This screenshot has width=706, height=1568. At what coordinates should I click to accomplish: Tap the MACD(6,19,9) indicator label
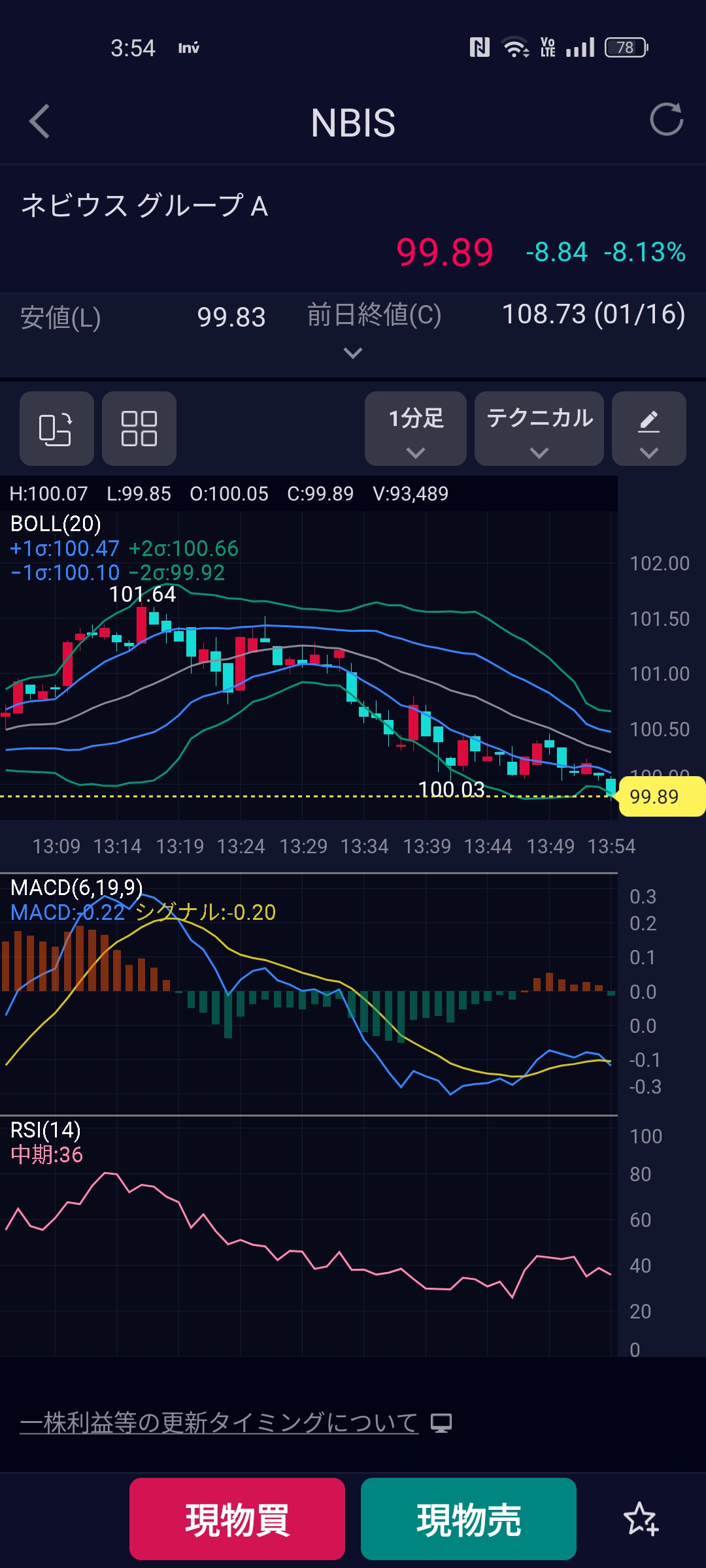(76, 887)
